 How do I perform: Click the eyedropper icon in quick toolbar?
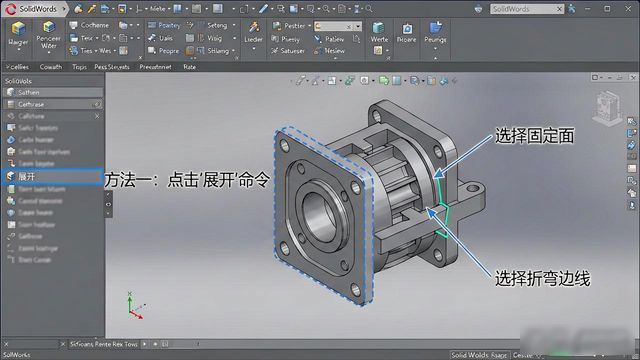click(x=92, y=9)
